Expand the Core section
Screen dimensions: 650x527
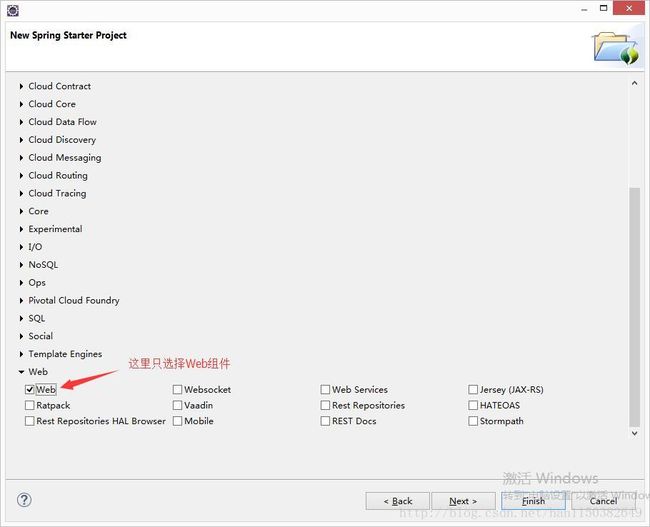(x=21, y=211)
